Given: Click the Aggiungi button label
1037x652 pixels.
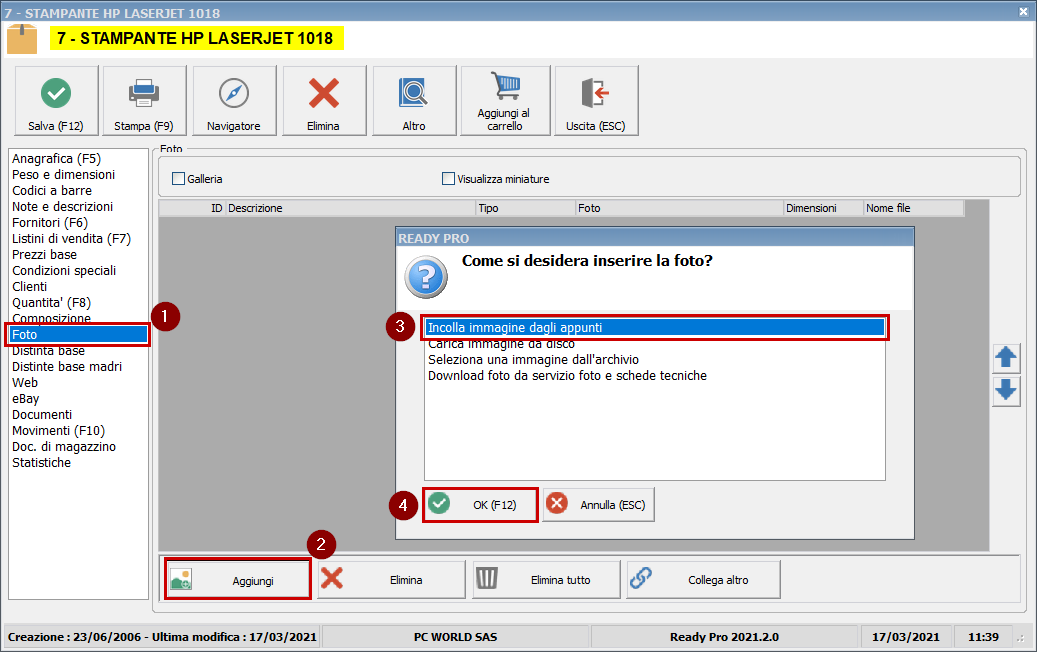Looking at the screenshot, I should tap(253, 581).
